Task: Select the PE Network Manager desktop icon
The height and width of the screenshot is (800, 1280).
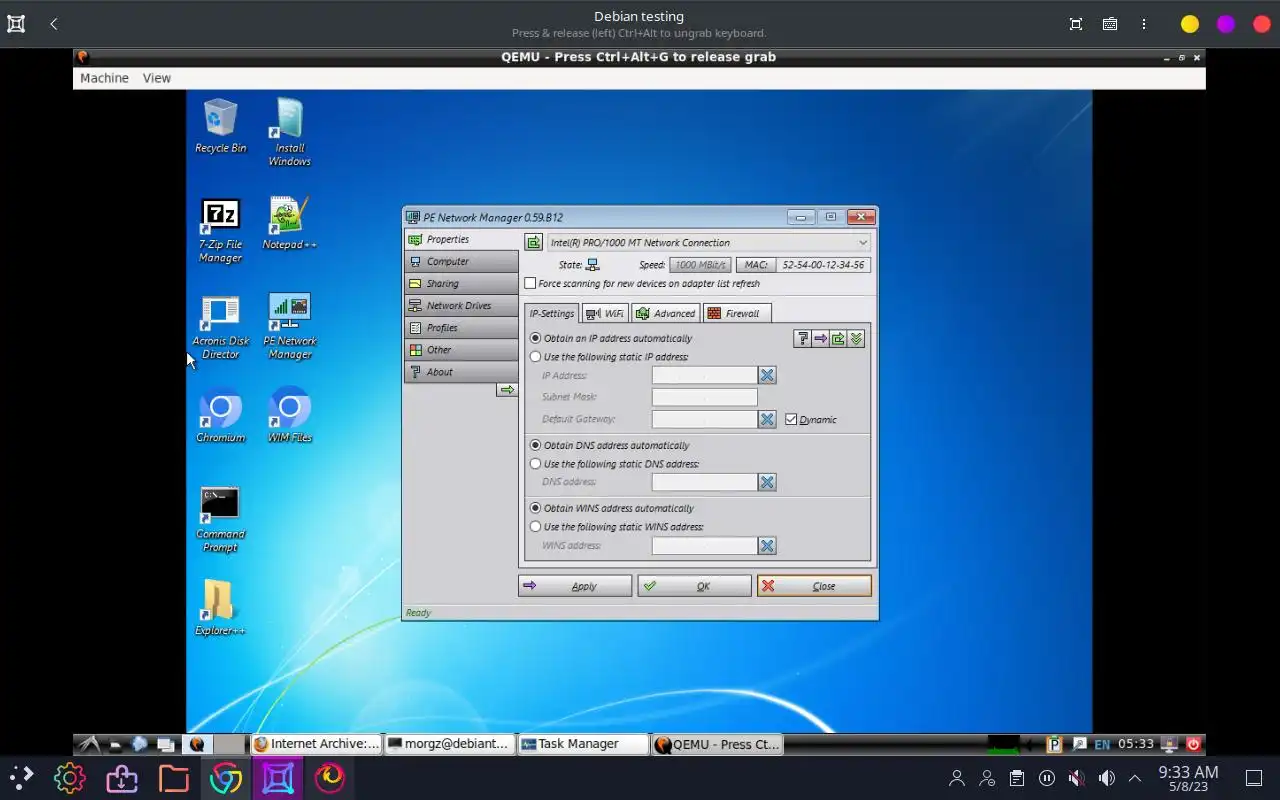Action: (289, 327)
